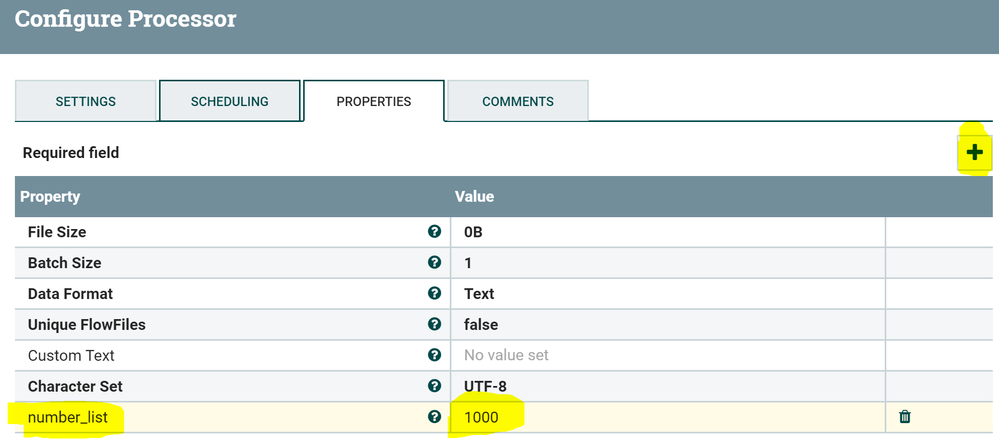The image size is (999, 439).
Task: Show help for Batch Size property
Action: 435,263
